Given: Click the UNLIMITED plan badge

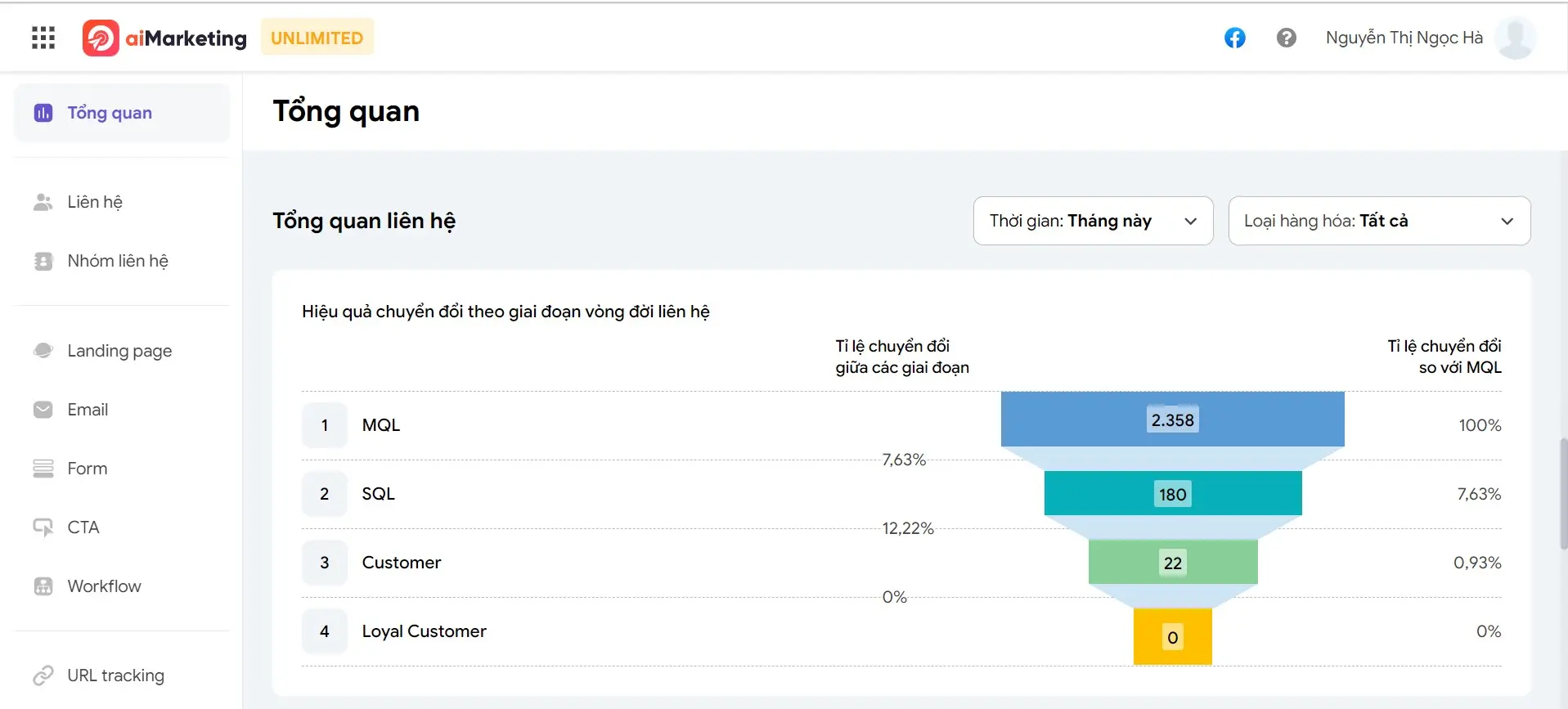Looking at the screenshot, I should coord(317,38).
